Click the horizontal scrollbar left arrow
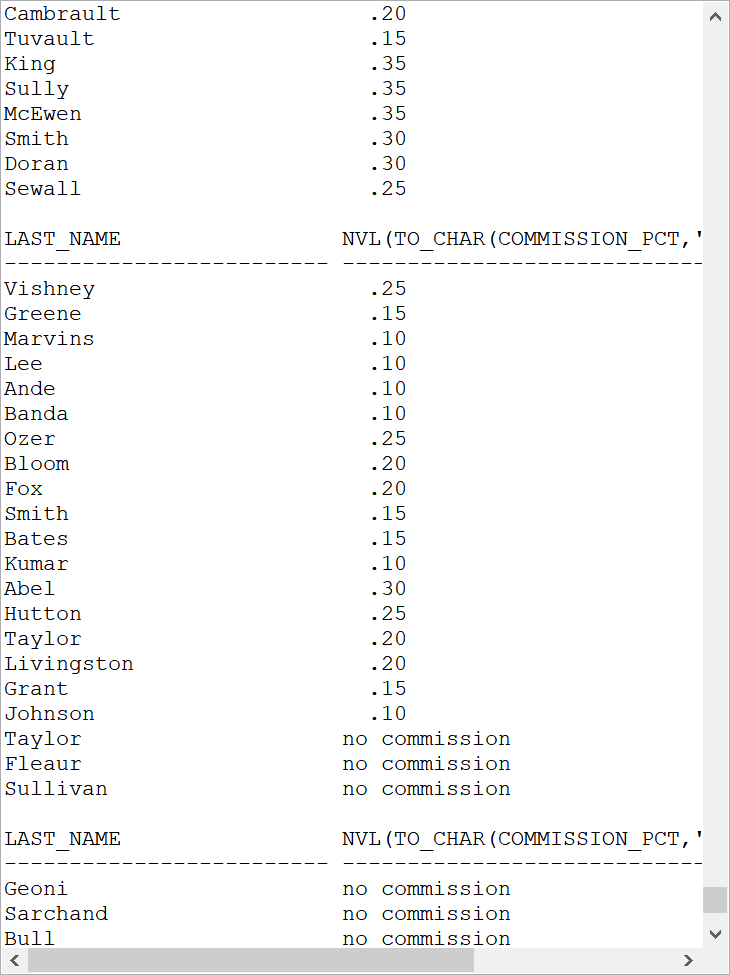Image resolution: width=730 pixels, height=975 pixels. pyautogui.click(x=15, y=960)
